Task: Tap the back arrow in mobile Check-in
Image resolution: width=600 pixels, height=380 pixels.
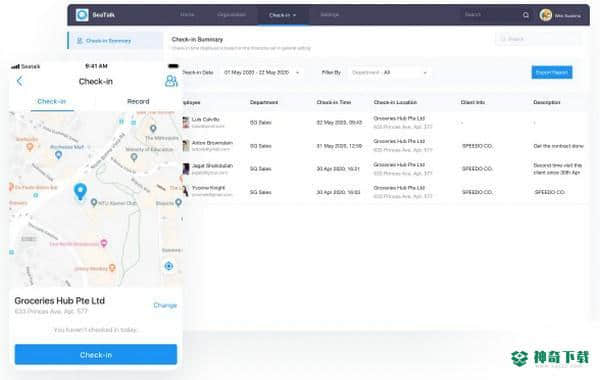Action: [x=20, y=81]
